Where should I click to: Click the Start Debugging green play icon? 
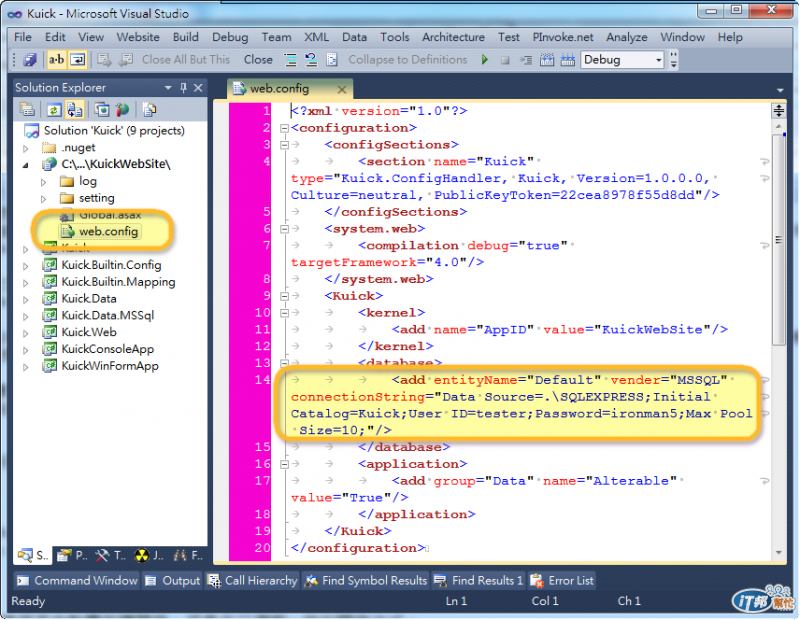pyautogui.click(x=485, y=60)
